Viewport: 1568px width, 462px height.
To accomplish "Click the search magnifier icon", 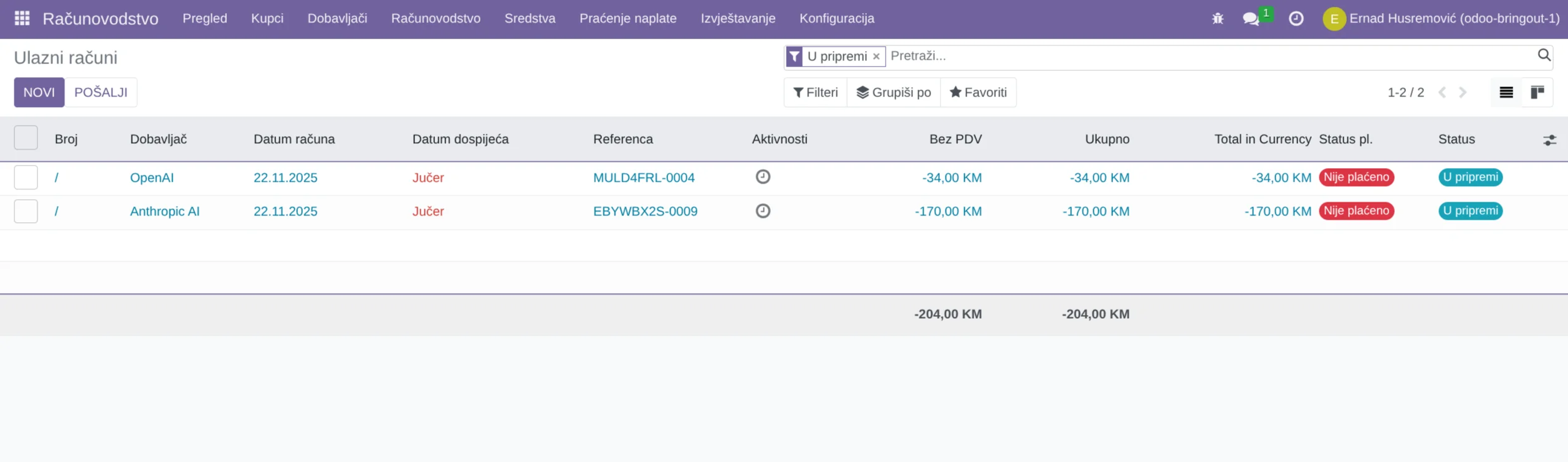I will tap(1543, 55).
